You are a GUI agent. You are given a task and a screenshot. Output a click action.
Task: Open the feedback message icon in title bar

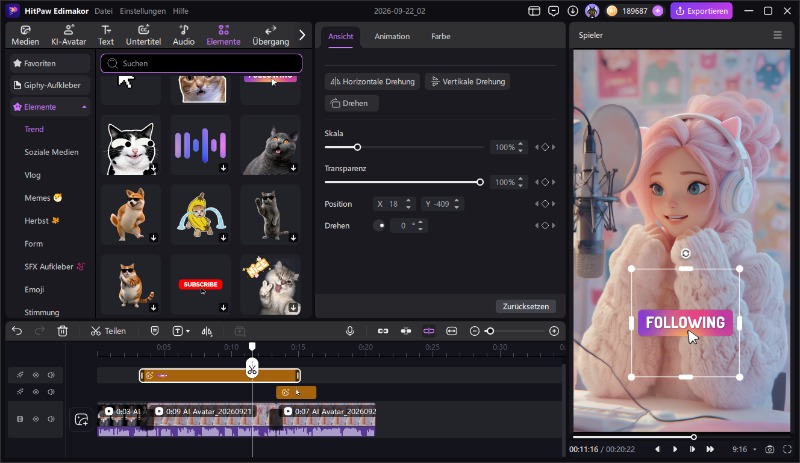tap(553, 11)
